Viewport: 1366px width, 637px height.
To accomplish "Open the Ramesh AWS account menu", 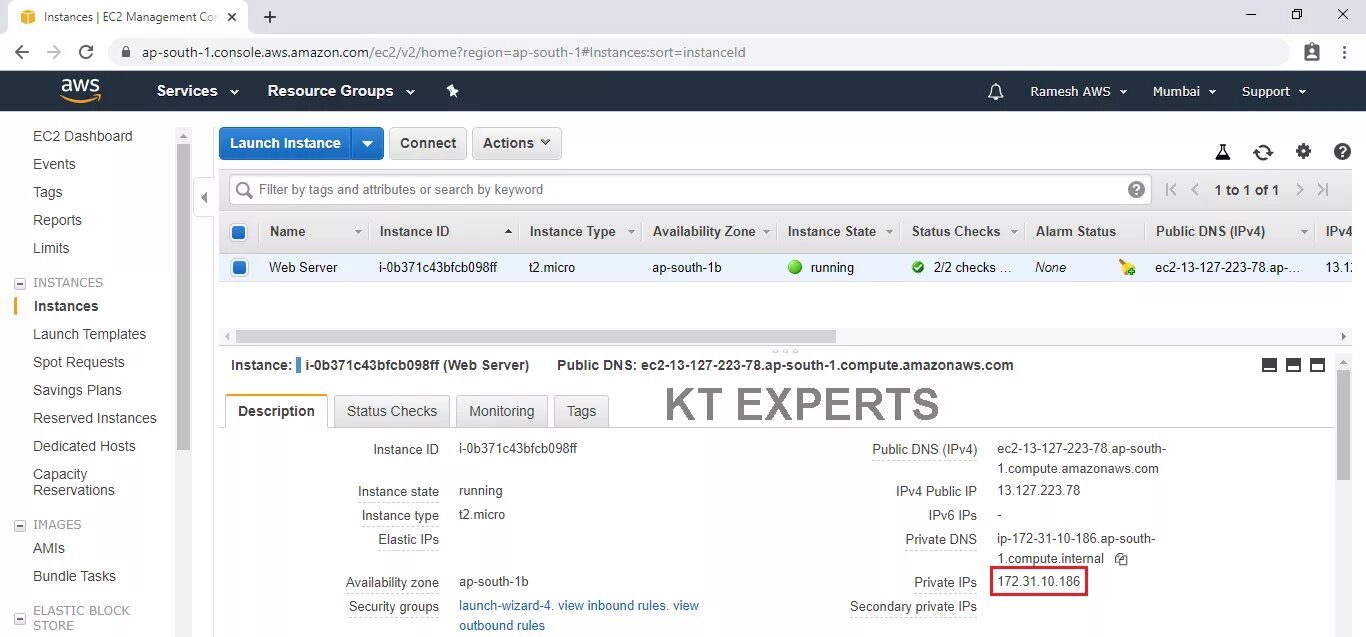I will click(x=1079, y=91).
